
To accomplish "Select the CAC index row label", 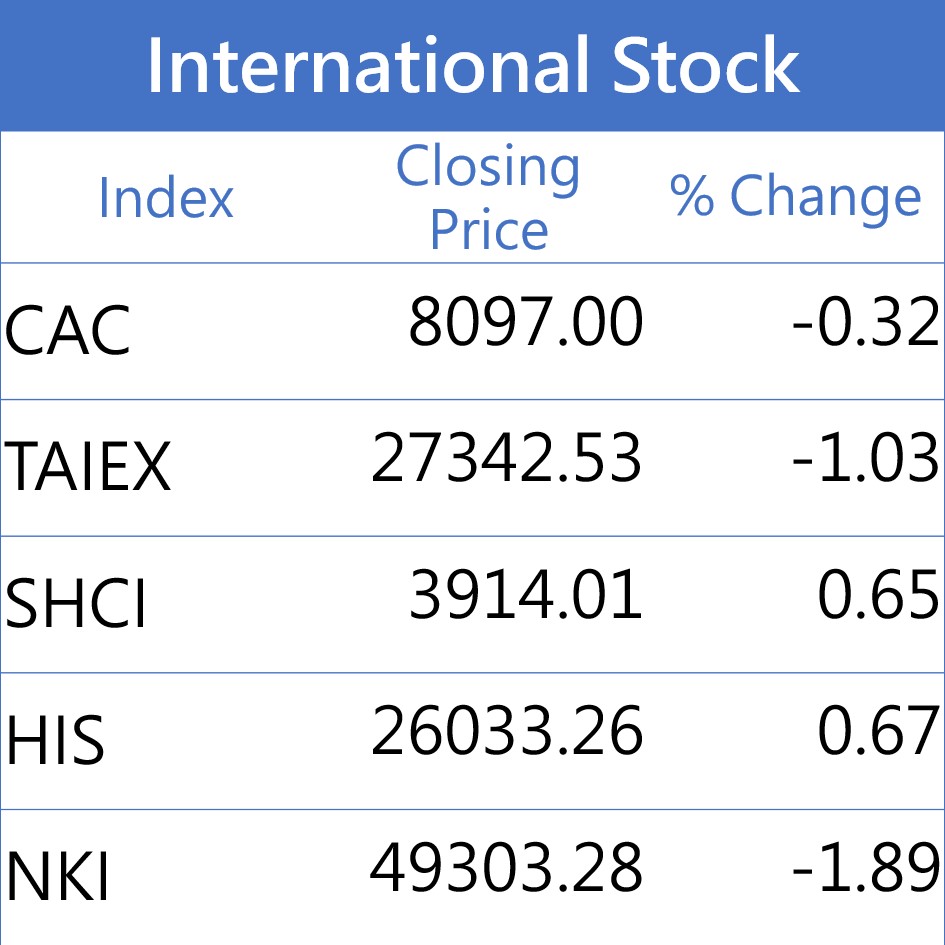I will pos(68,332).
